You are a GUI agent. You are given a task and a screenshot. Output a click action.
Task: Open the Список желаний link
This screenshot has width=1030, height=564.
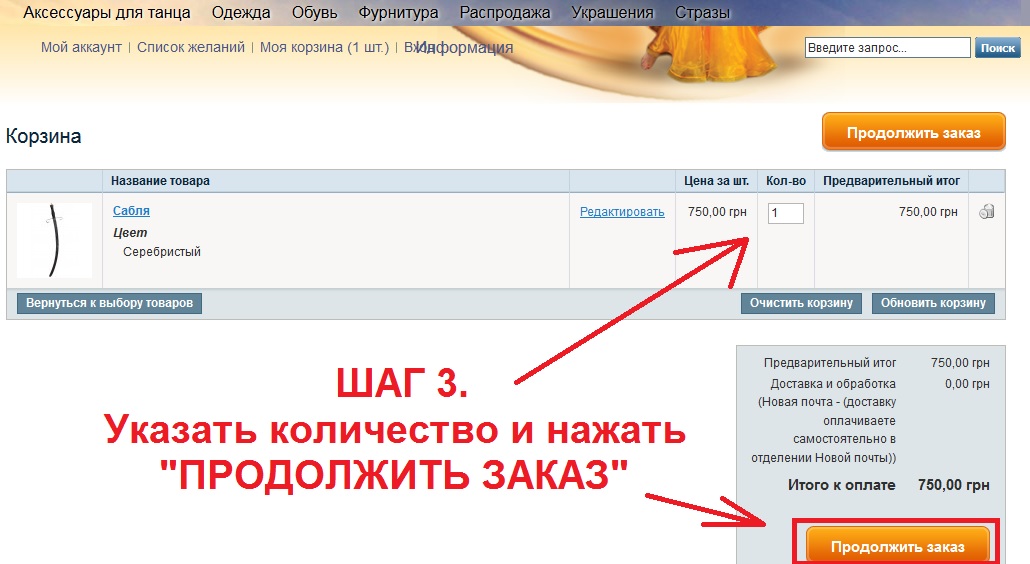click(x=192, y=47)
